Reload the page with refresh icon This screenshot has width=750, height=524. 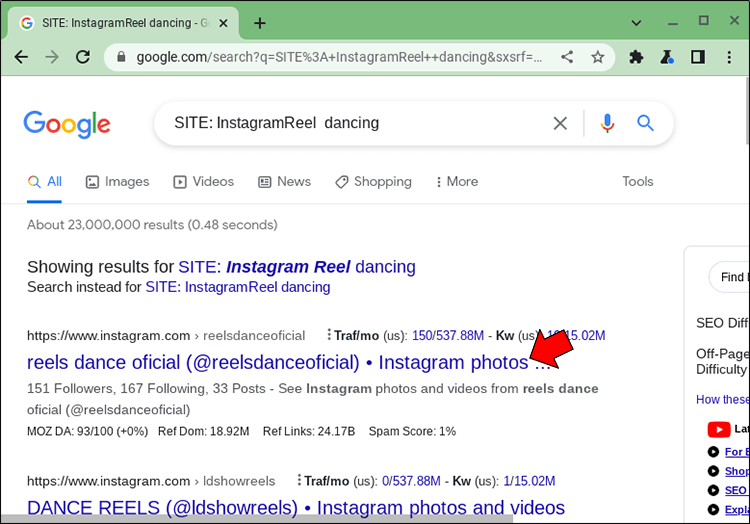coord(83,57)
